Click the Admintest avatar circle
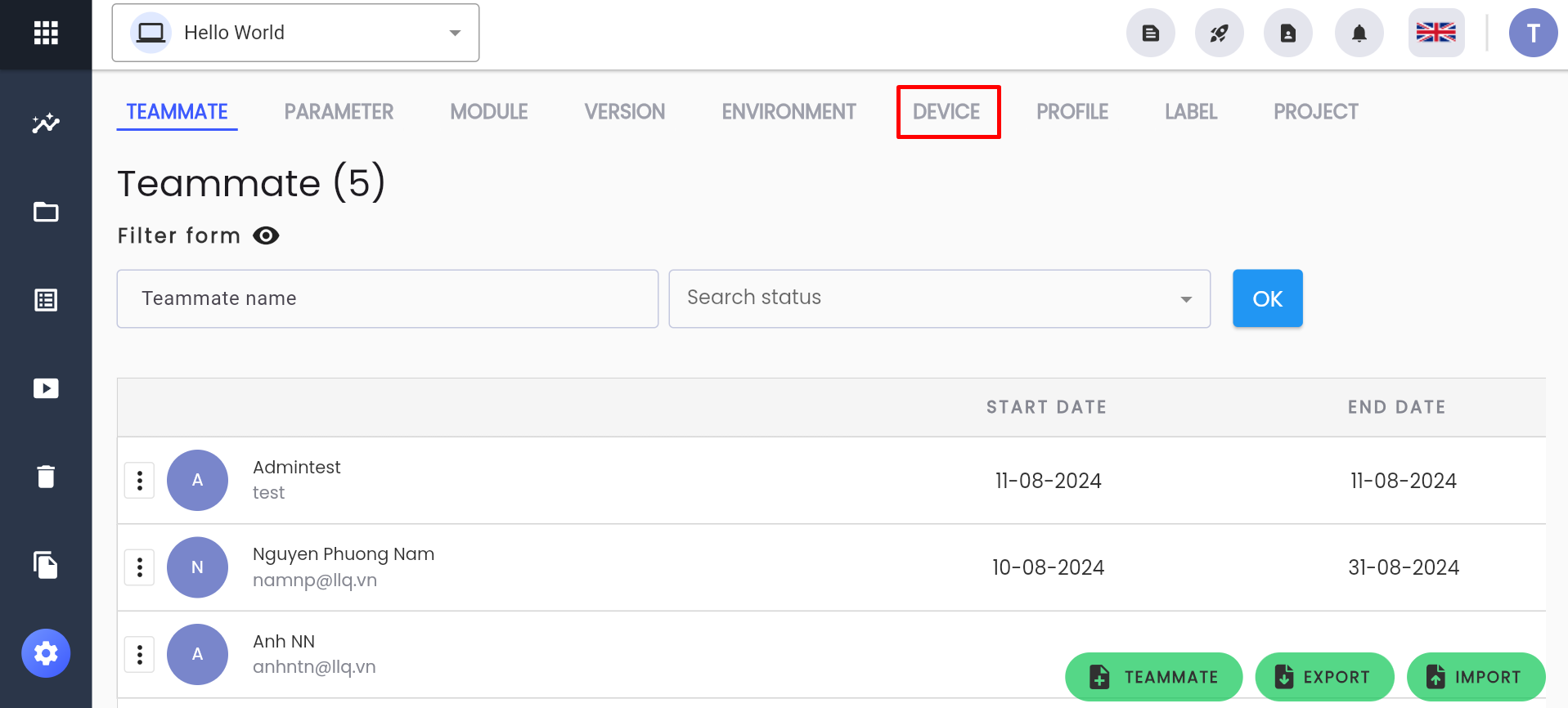The width and height of the screenshot is (1568, 708). tap(197, 481)
